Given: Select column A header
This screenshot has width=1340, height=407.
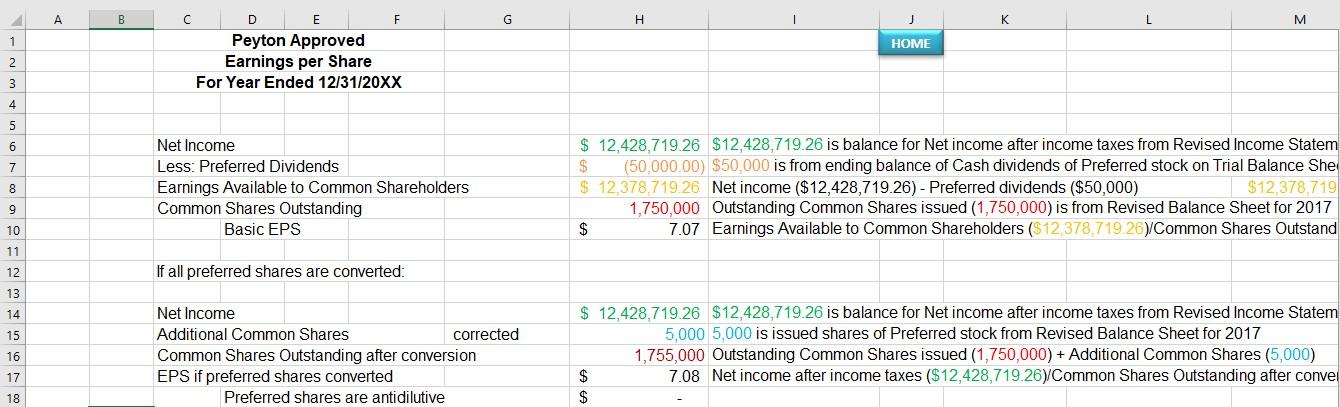Looking at the screenshot, I should click(56, 20).
